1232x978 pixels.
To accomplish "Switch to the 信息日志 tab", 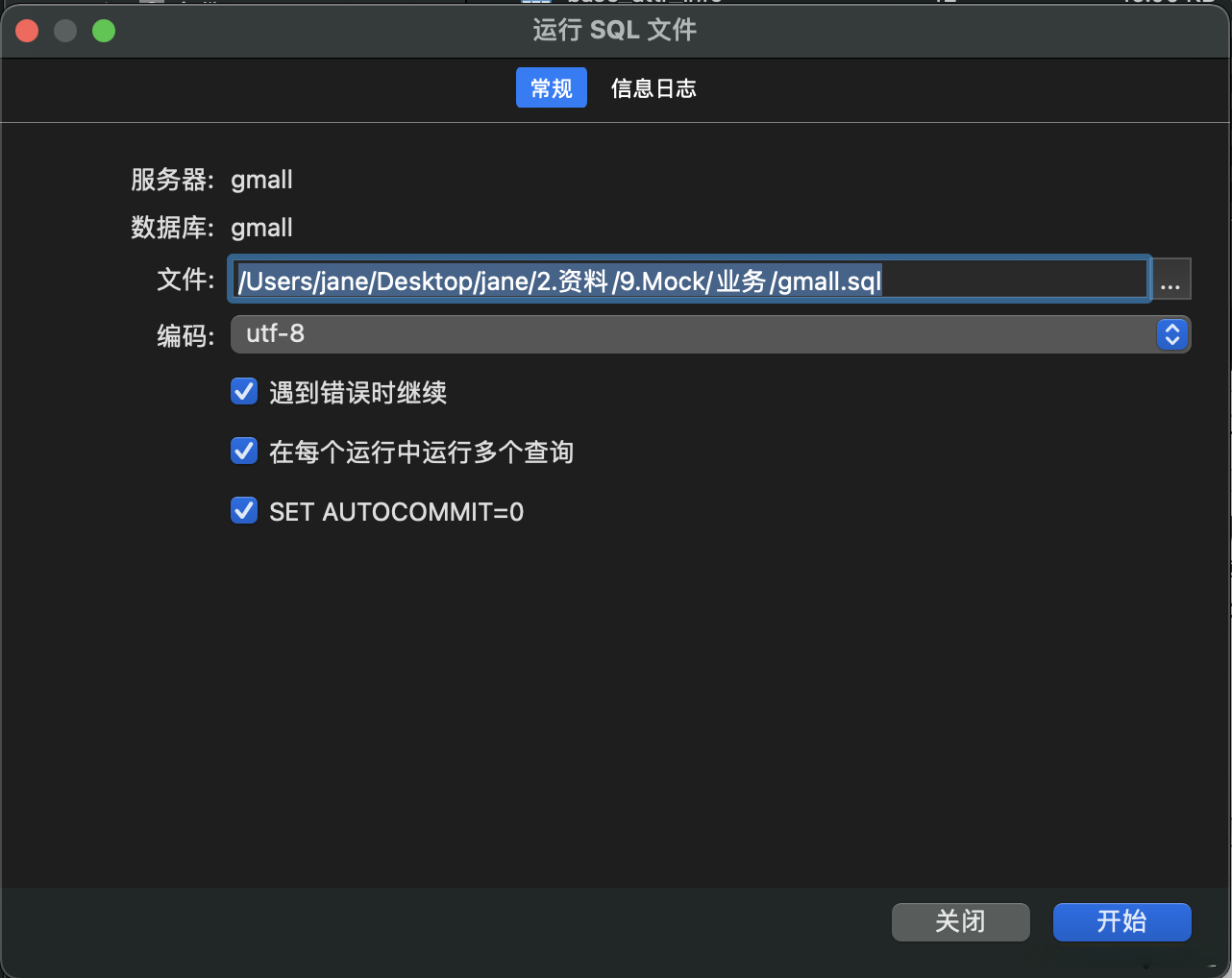I will click(x=653, y=87).
